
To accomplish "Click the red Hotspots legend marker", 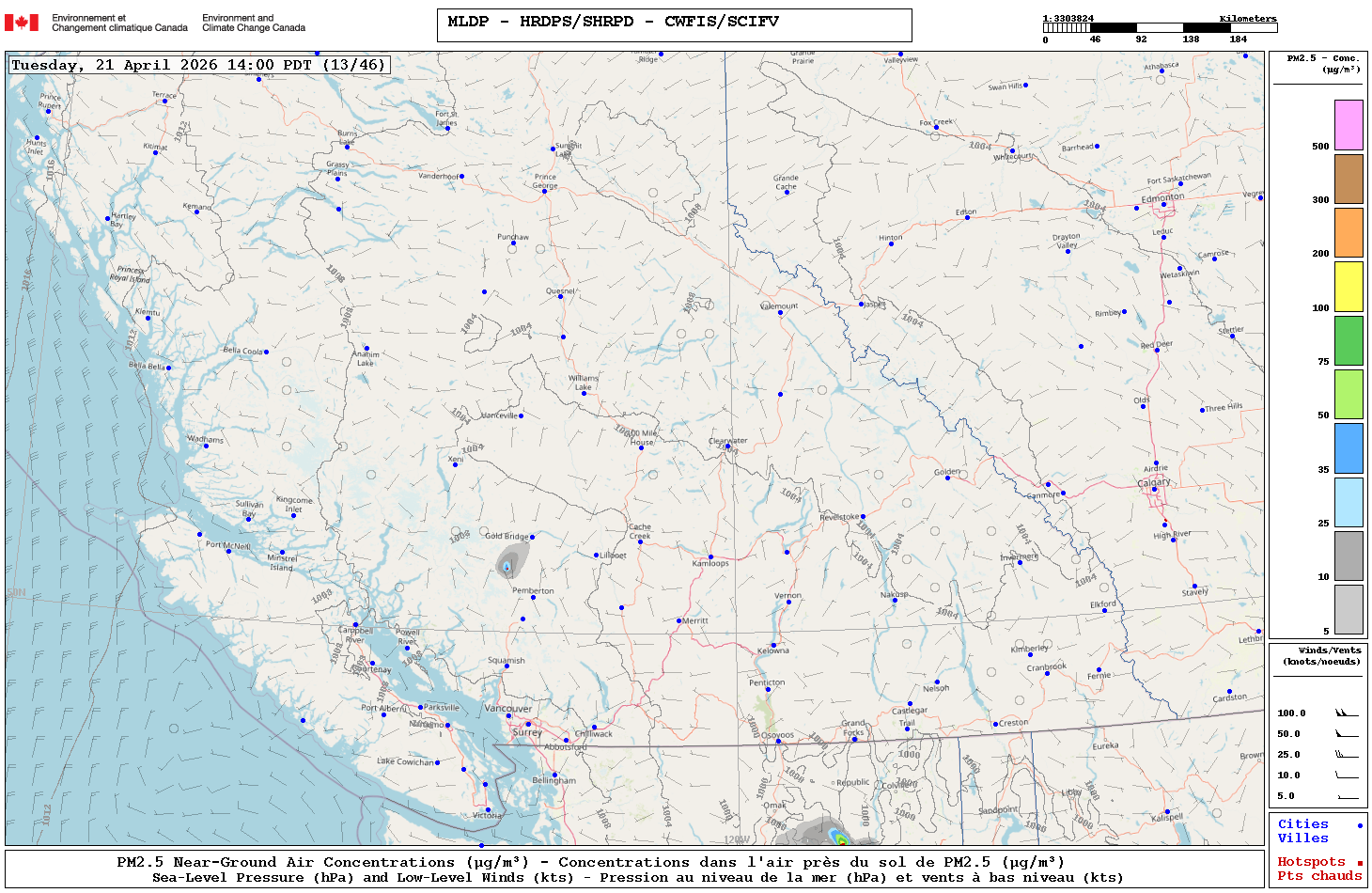I will click(x=1359, y=863).
